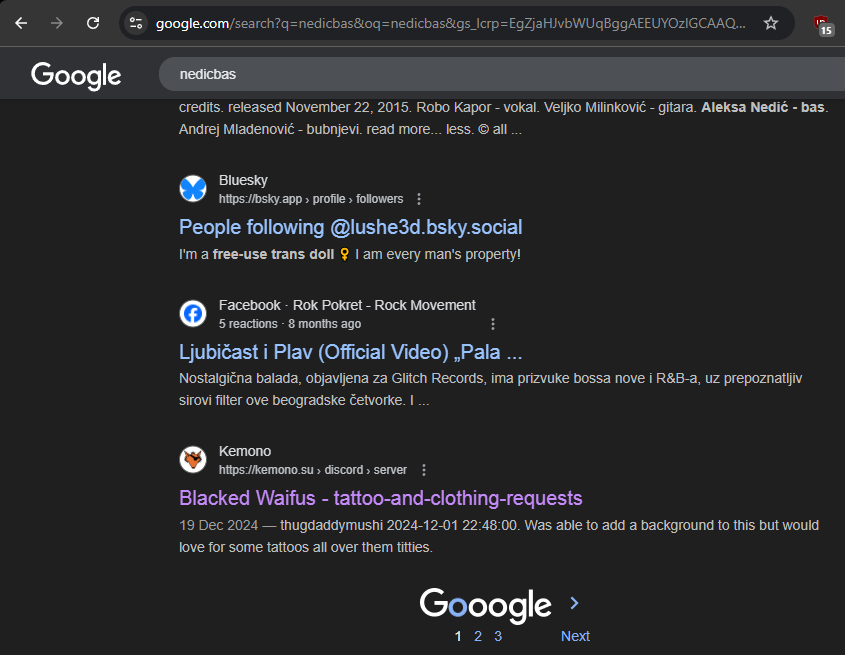The width and height of the screenshot is (845, 655).
Task: Click the browser forward arrow
Action: tap(57, 23)
